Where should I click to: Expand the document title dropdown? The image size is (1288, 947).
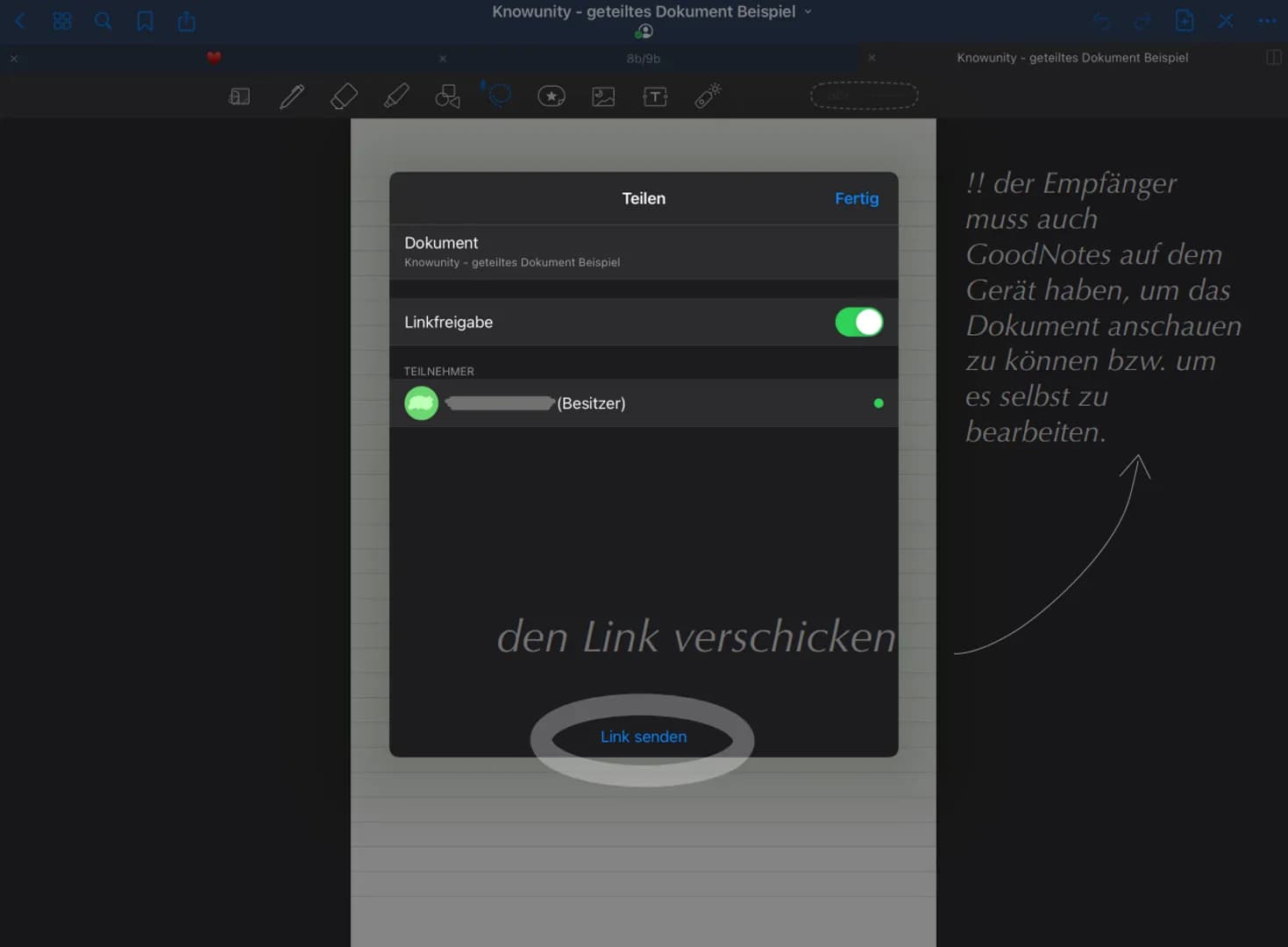tap(808, 12)
